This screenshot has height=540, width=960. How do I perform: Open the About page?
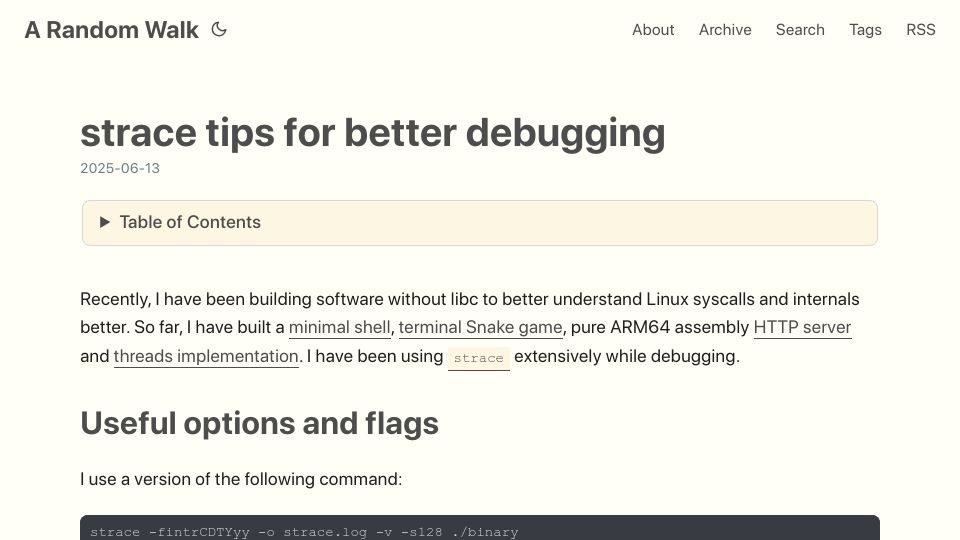tap(653, 29)
